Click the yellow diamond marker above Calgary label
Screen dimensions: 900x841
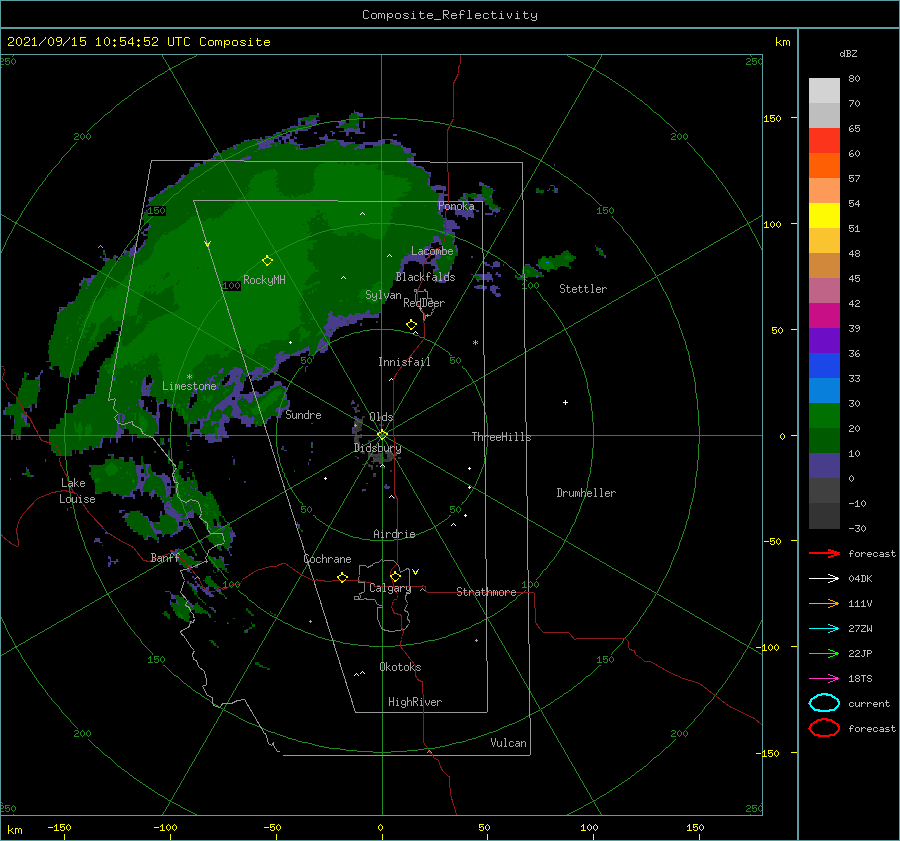click(x=395, y=576)
